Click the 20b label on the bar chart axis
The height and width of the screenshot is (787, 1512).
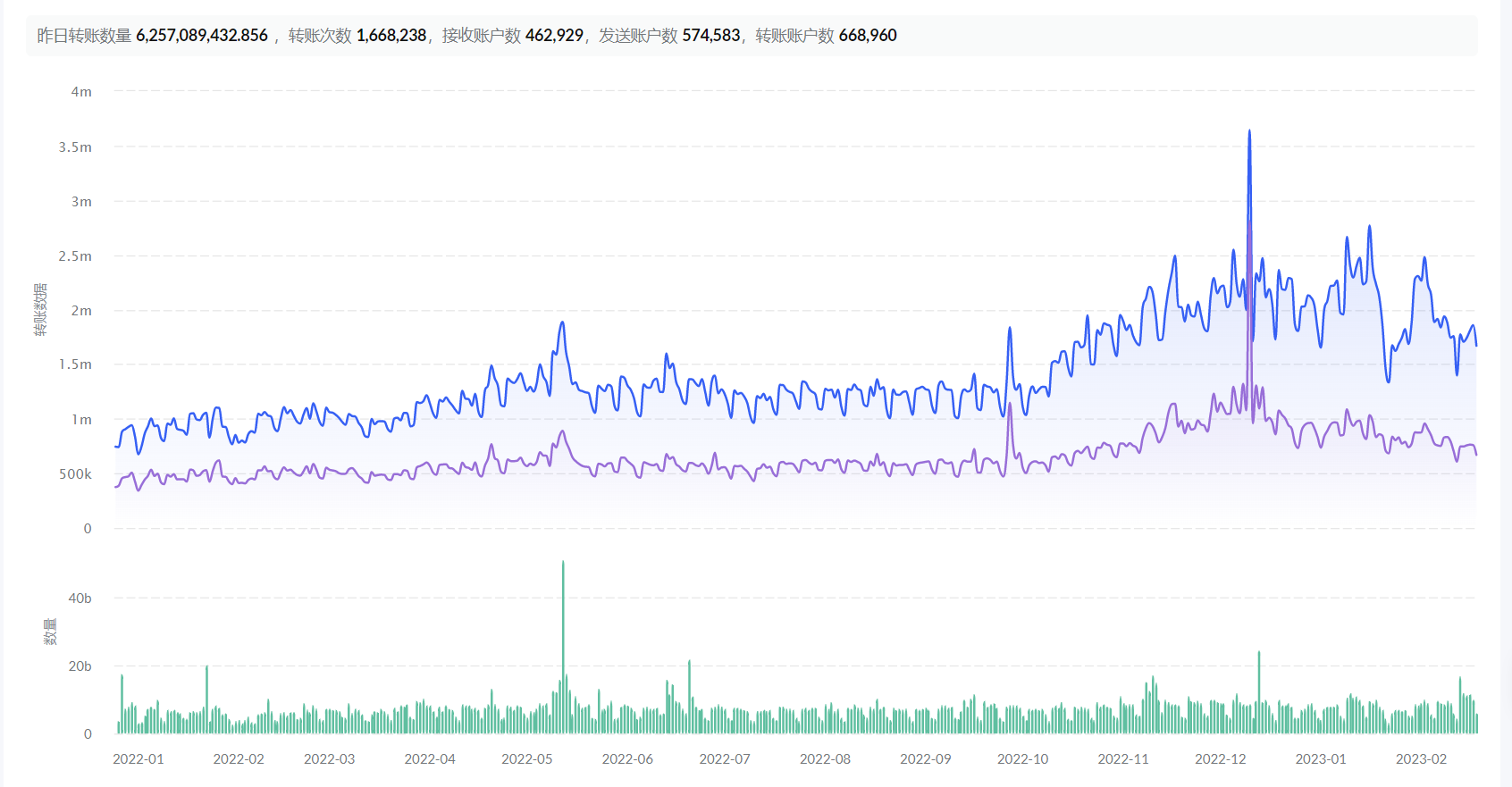[80, 666]
